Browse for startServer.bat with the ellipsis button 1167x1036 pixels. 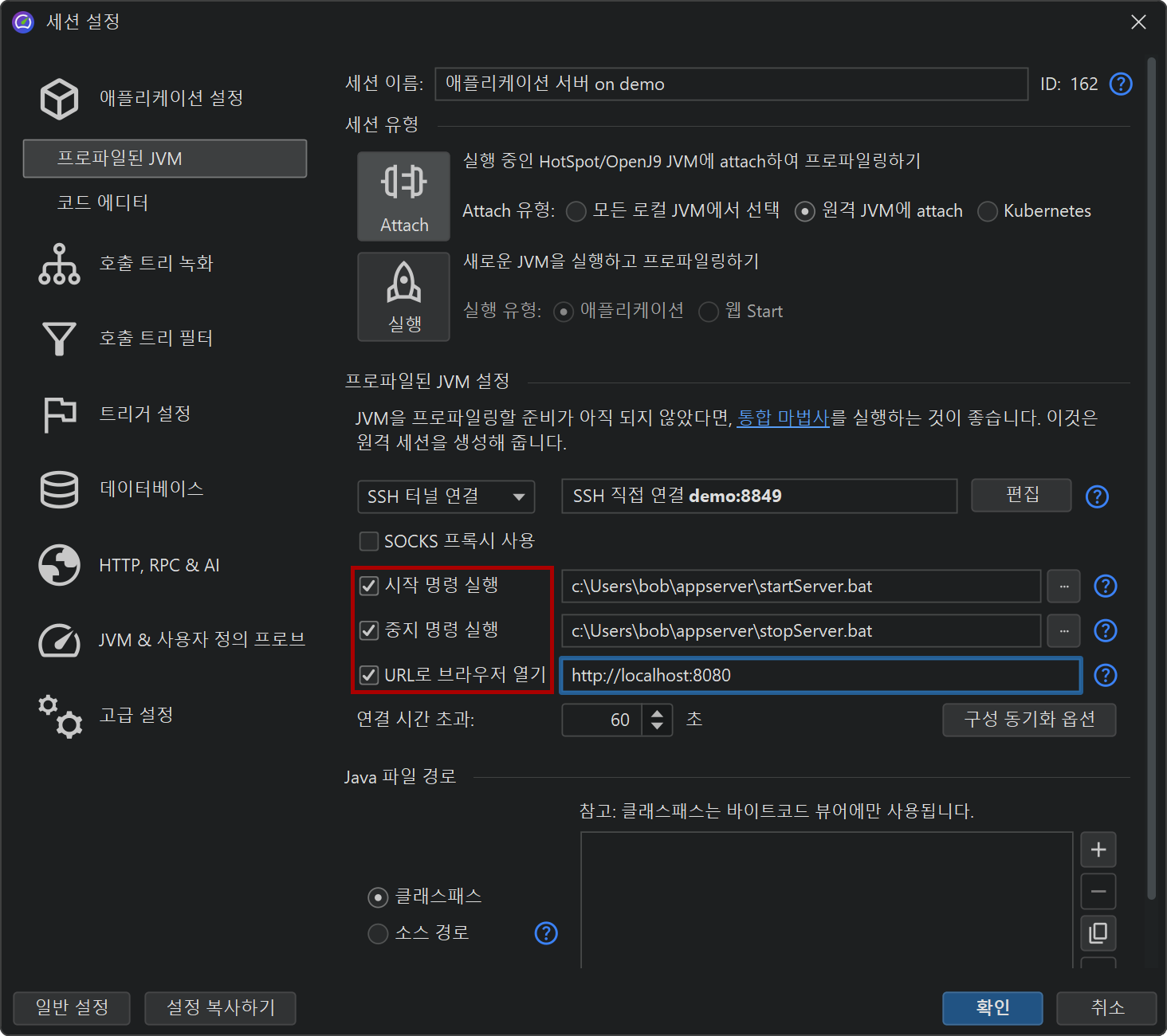pos(1063,586)
